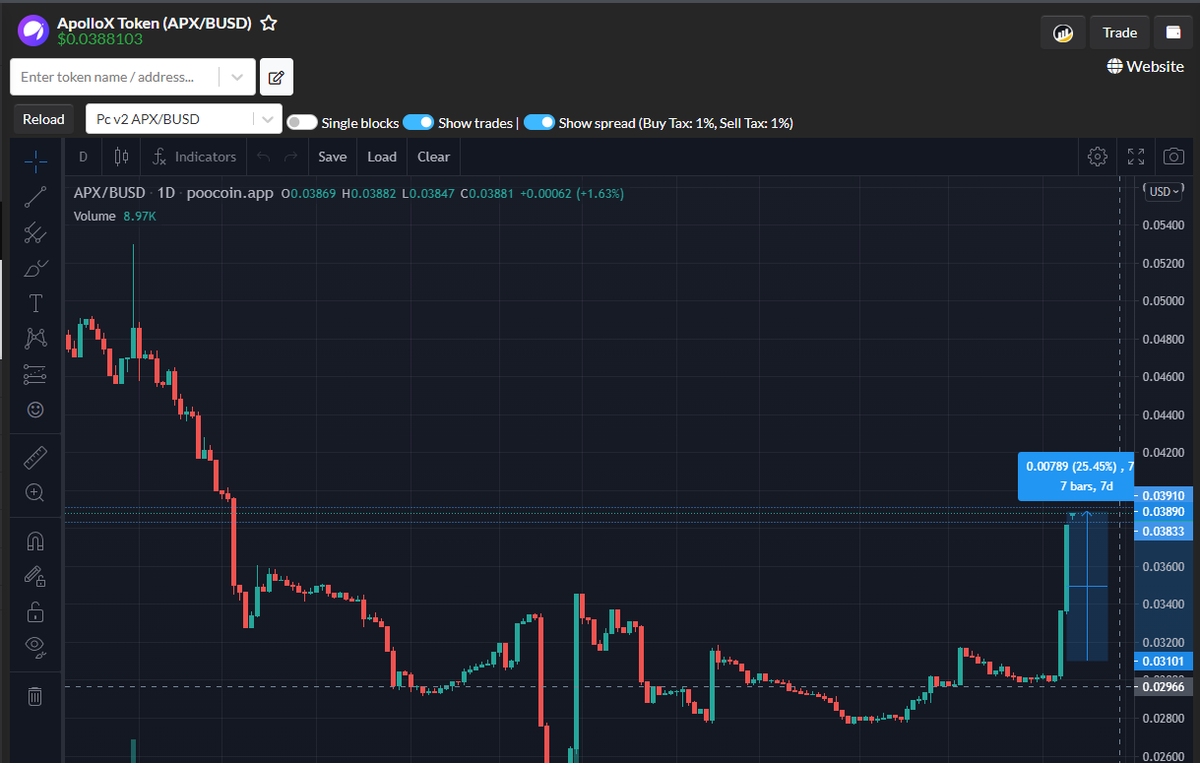This screenshot has width=1200, height=763.
Task: Select the brush drawing tool
Action: pos(35,268)
